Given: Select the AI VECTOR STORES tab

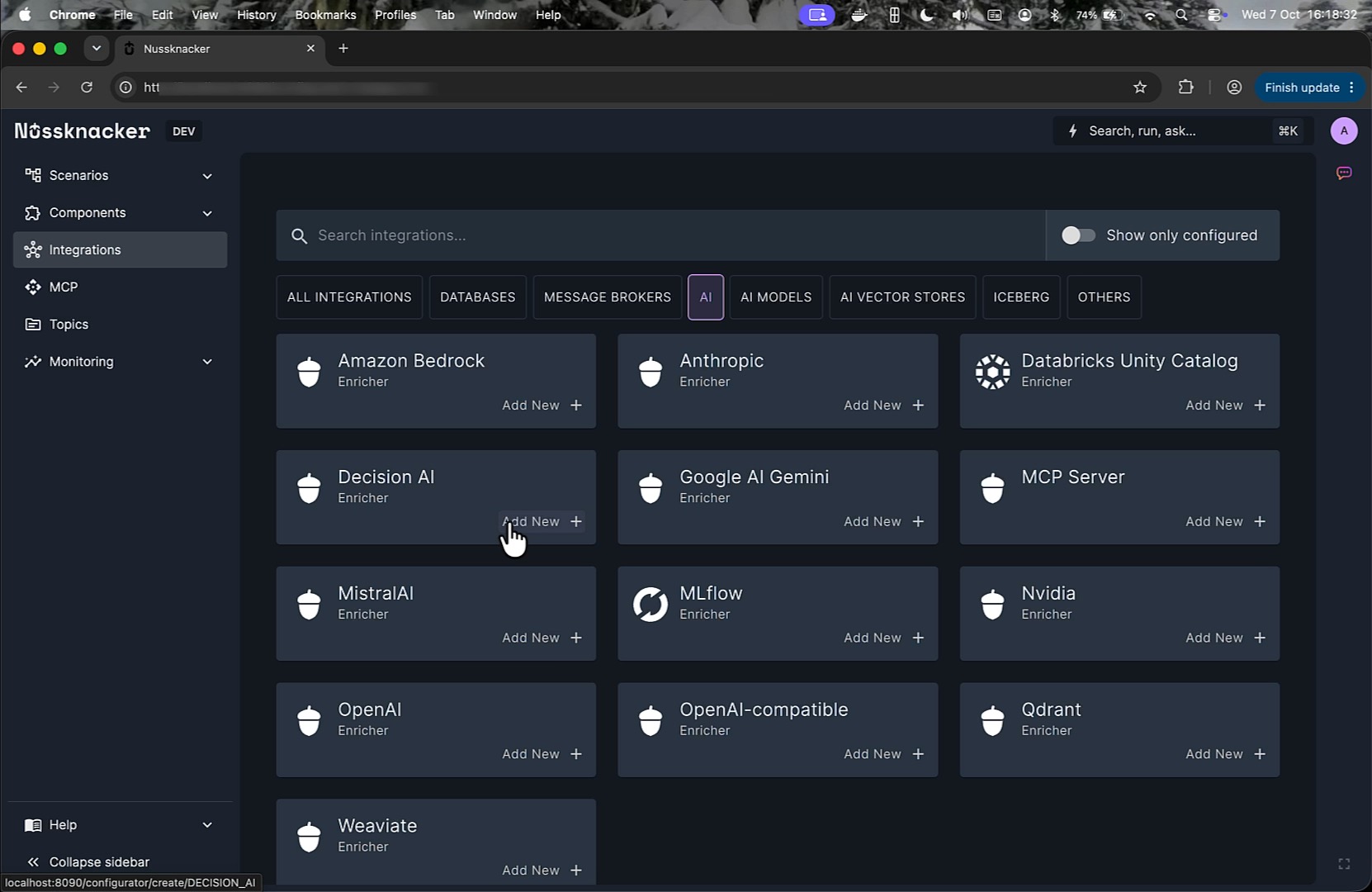Looking at the screenshot, I should pyautogui.click(x=902, y=297).
